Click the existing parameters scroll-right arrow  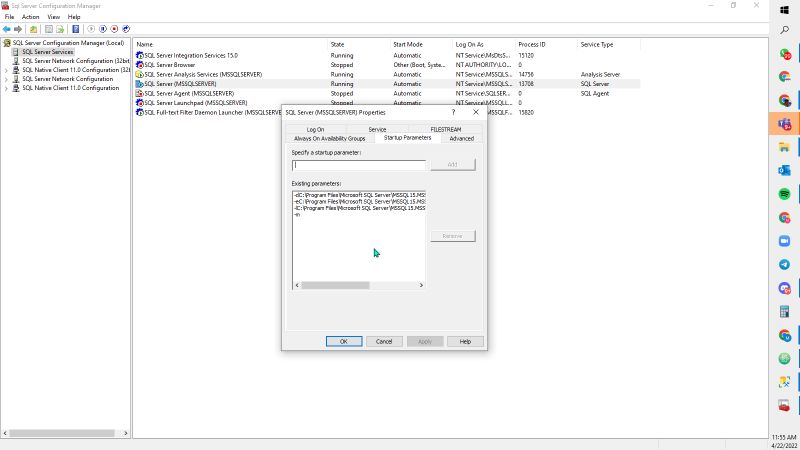coord(421,285)
